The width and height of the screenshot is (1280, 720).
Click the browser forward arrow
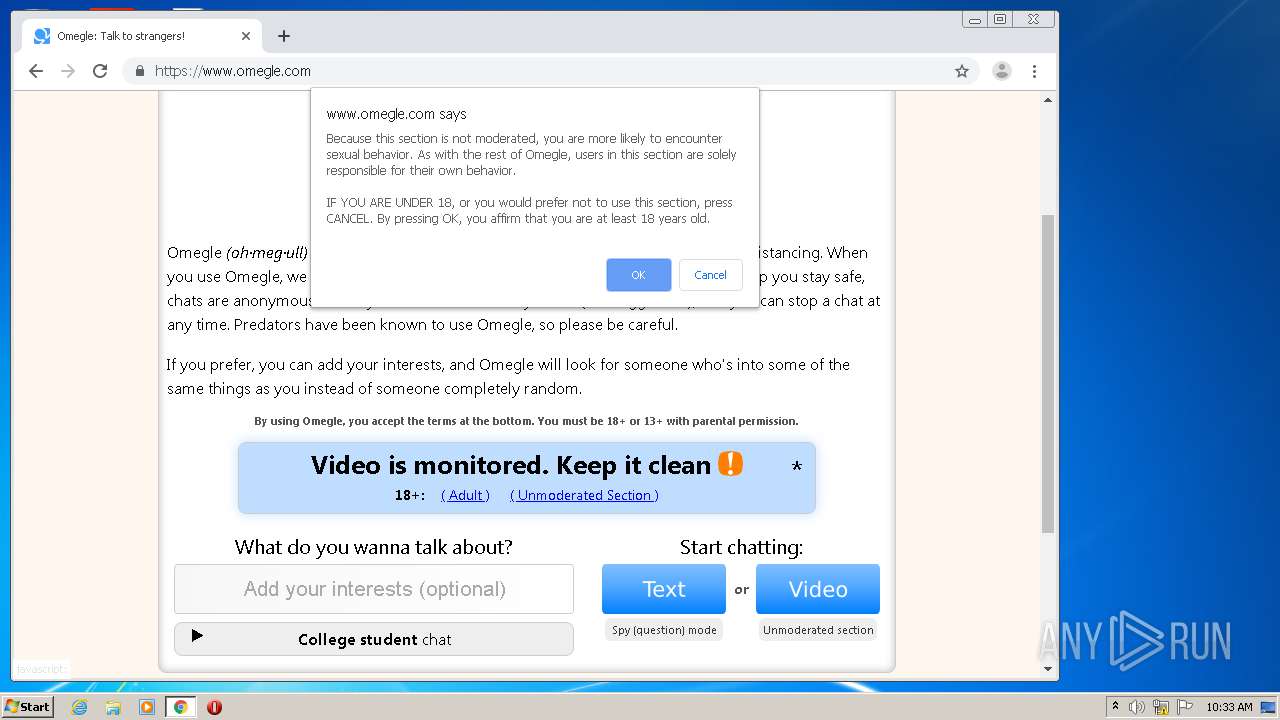68,71
